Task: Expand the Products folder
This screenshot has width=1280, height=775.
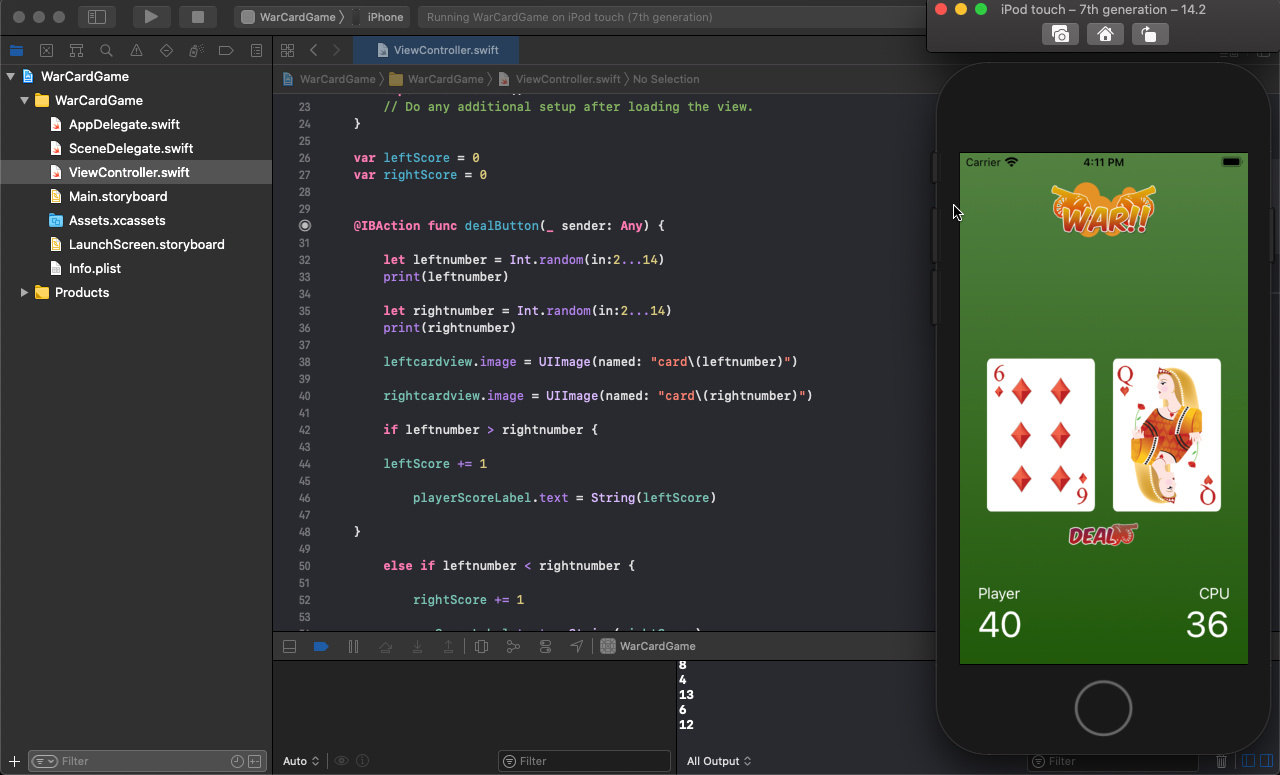Action: point(24,292)
